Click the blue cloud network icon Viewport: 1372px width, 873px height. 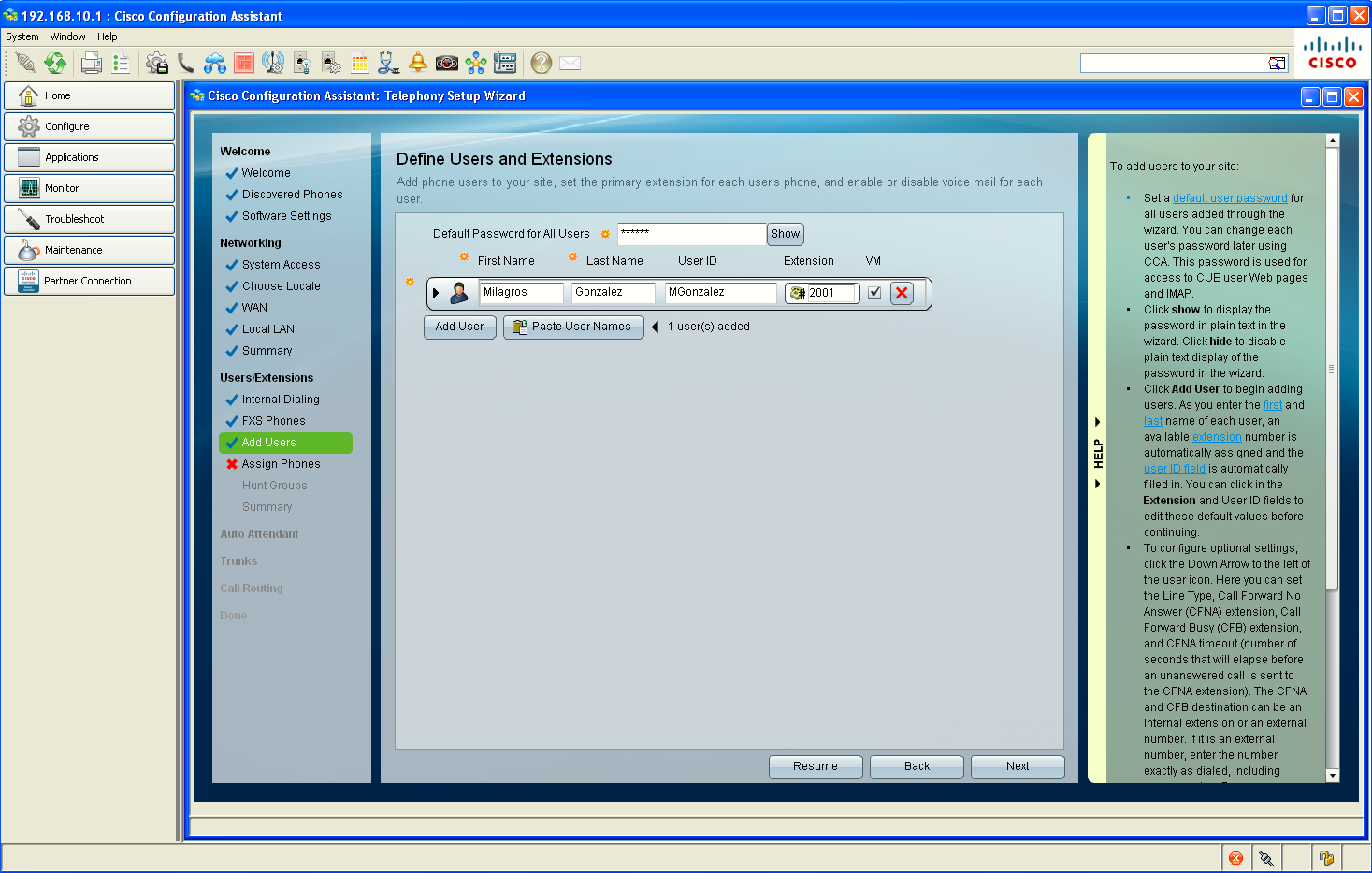click(x=215, y=63)
